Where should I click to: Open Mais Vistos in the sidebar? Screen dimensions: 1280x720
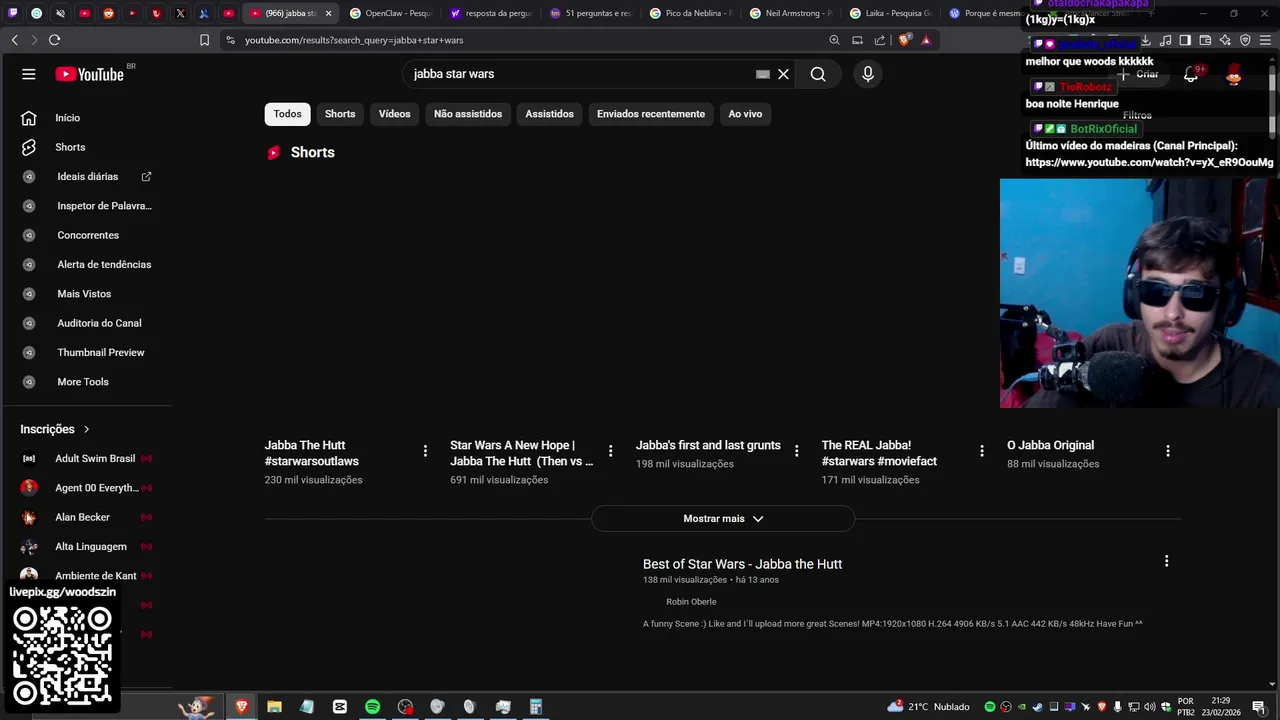[x=87, y=294]
